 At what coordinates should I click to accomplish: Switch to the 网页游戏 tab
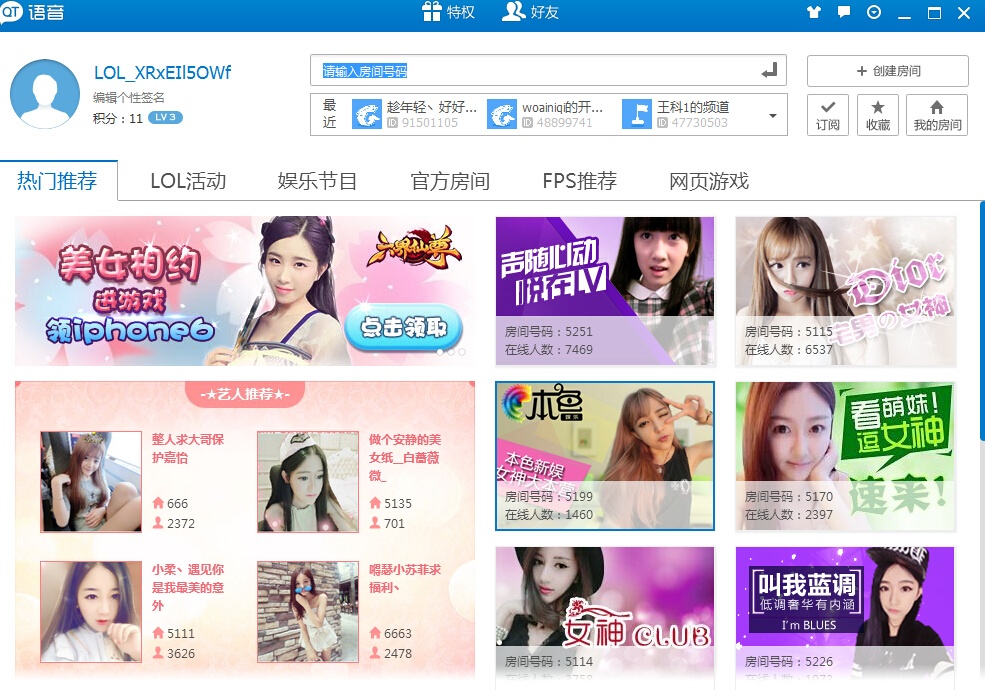709,181
